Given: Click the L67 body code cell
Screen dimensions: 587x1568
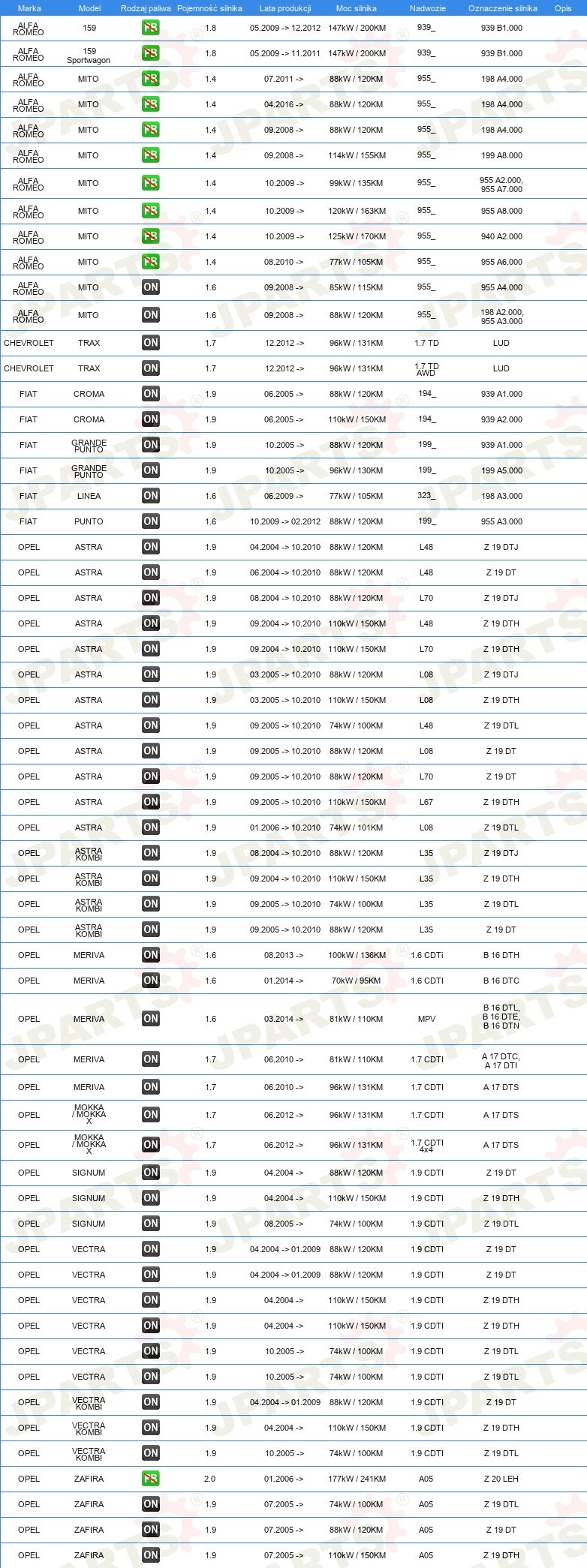Looking at the screenshot, I should point(426,802).
